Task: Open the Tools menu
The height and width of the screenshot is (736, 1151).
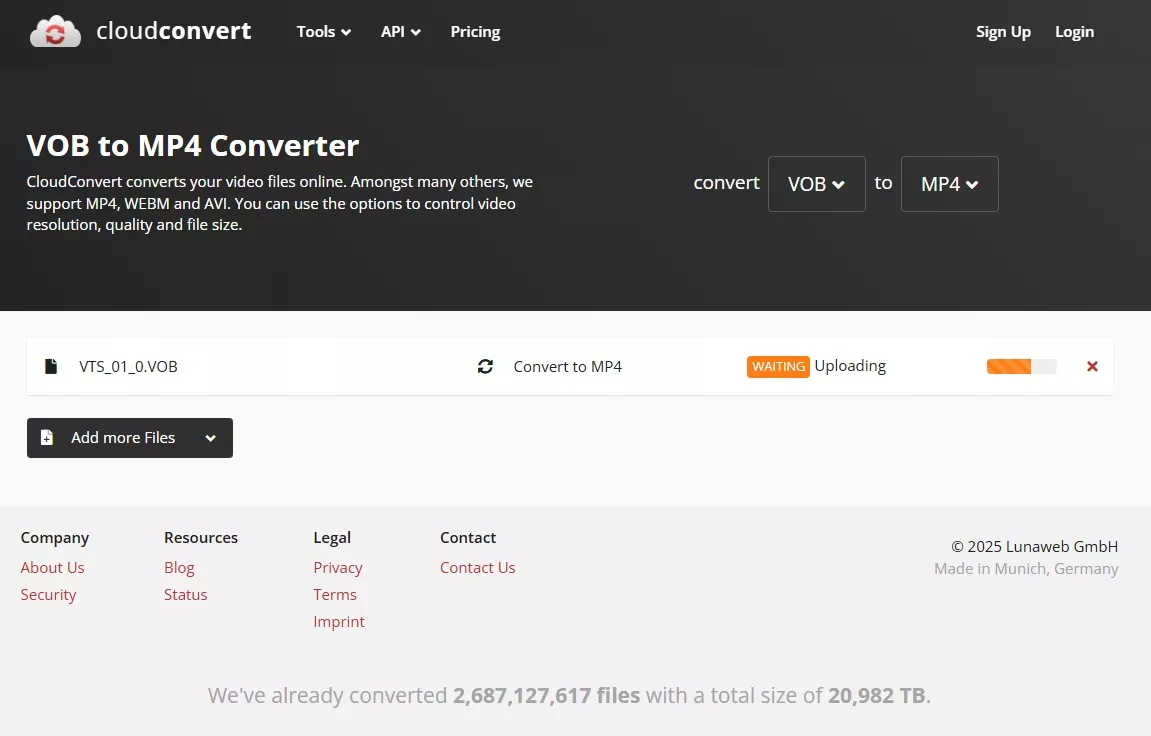Action: click(x=322, y=31)
